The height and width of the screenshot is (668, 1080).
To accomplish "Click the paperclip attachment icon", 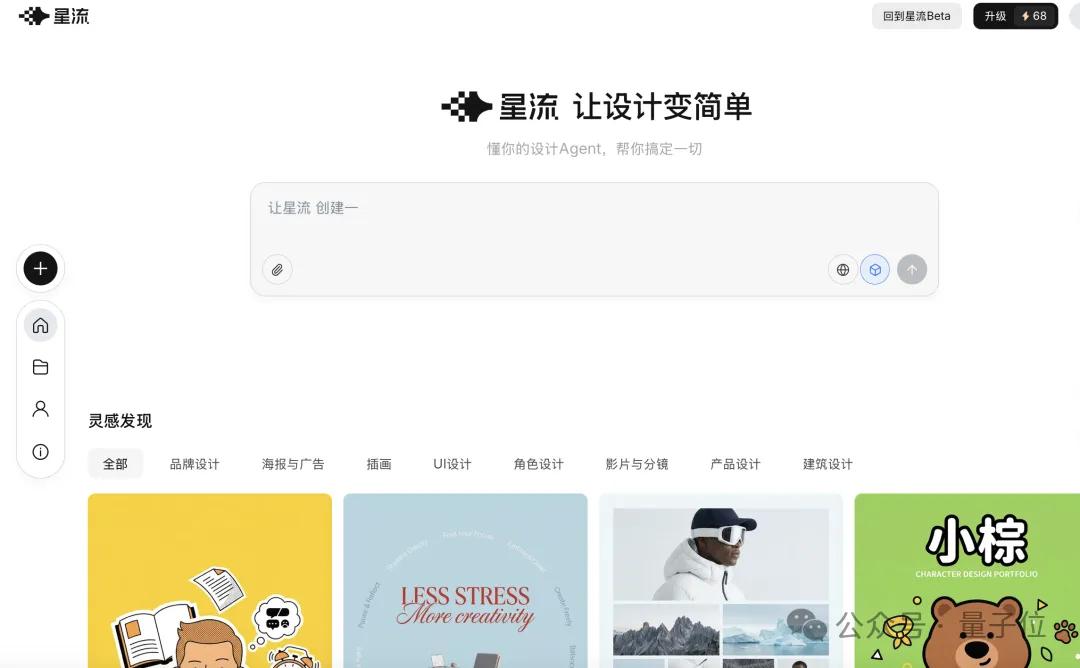I will [x=278, y=270].
